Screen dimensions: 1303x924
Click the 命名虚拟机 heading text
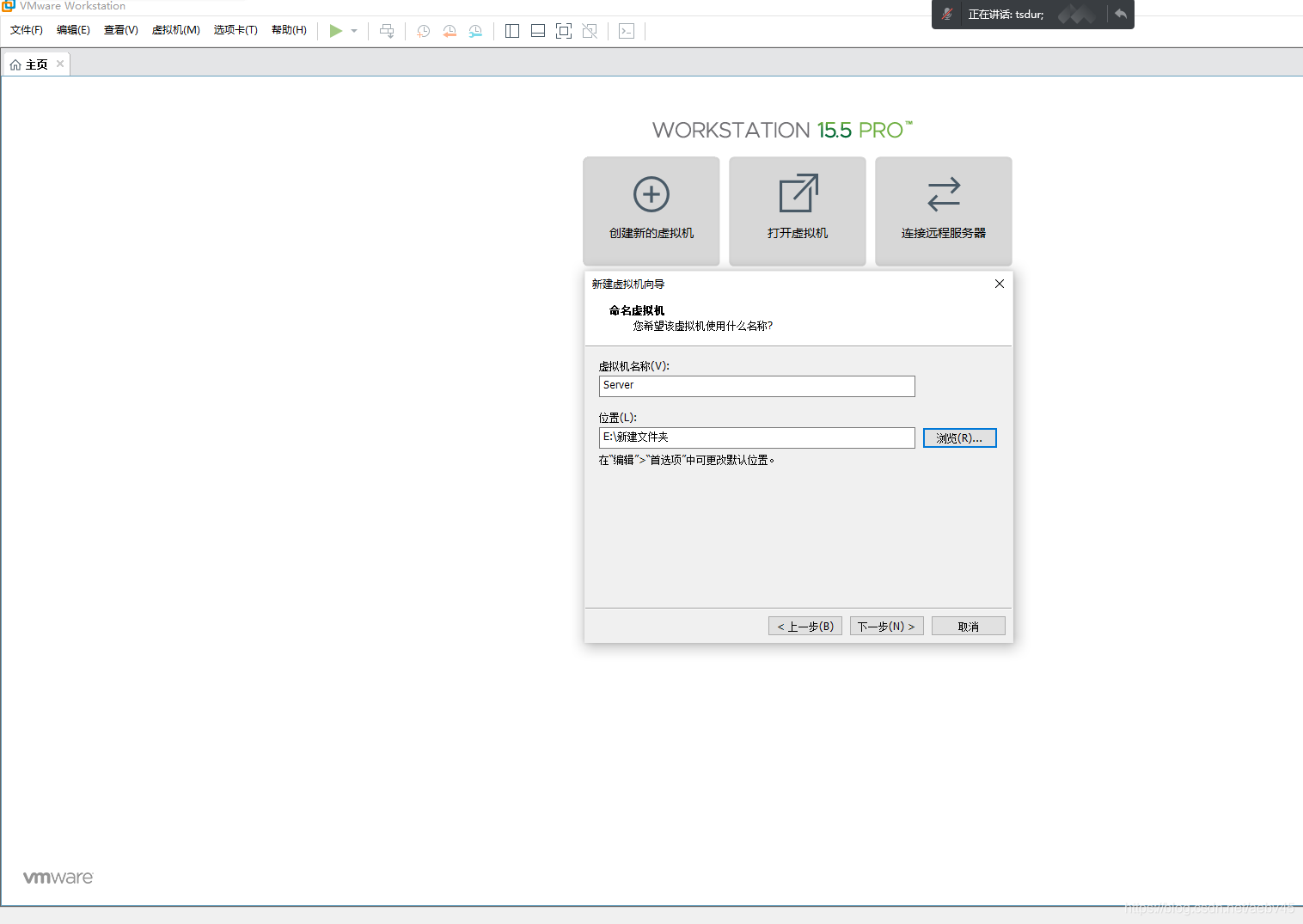point(637,310)
